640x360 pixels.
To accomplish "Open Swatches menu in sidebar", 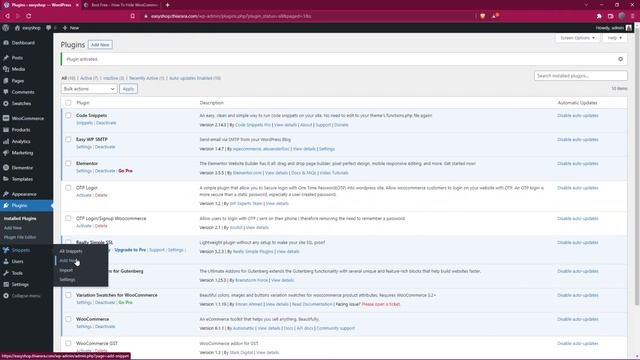I will 21,104.
